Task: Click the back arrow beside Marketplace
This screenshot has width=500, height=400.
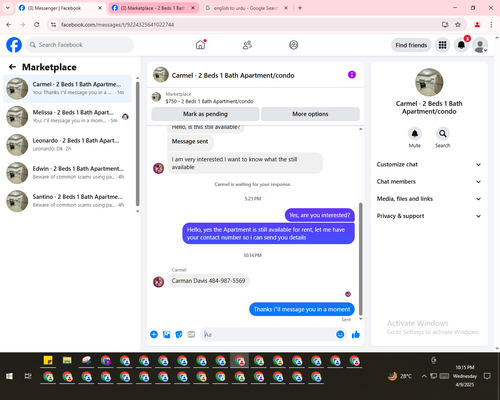Action: (x=12, y=67)
